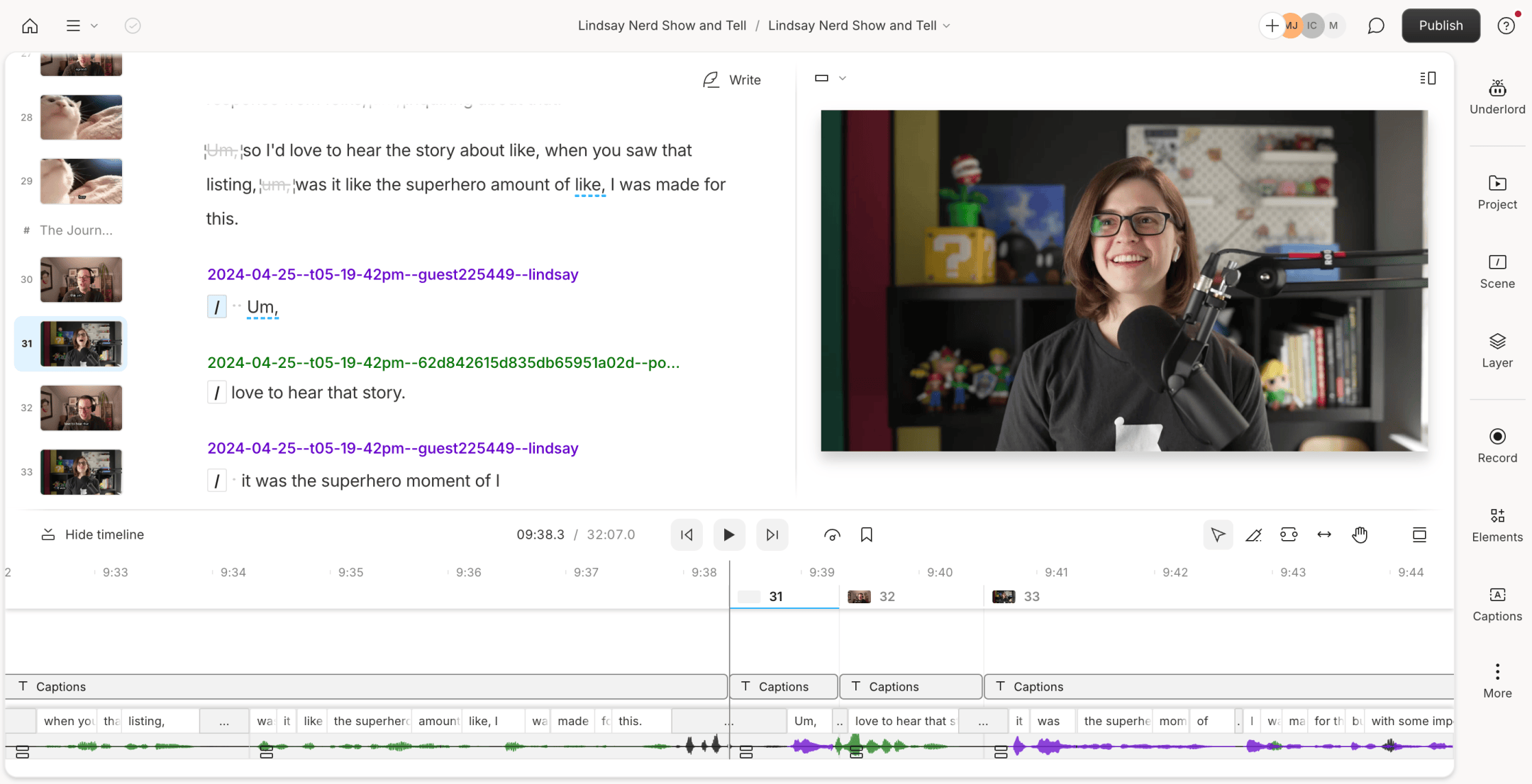The image size is (1532, 784).
Task: Click timeline clip 'love to hear that'
Action: (903, 721)
